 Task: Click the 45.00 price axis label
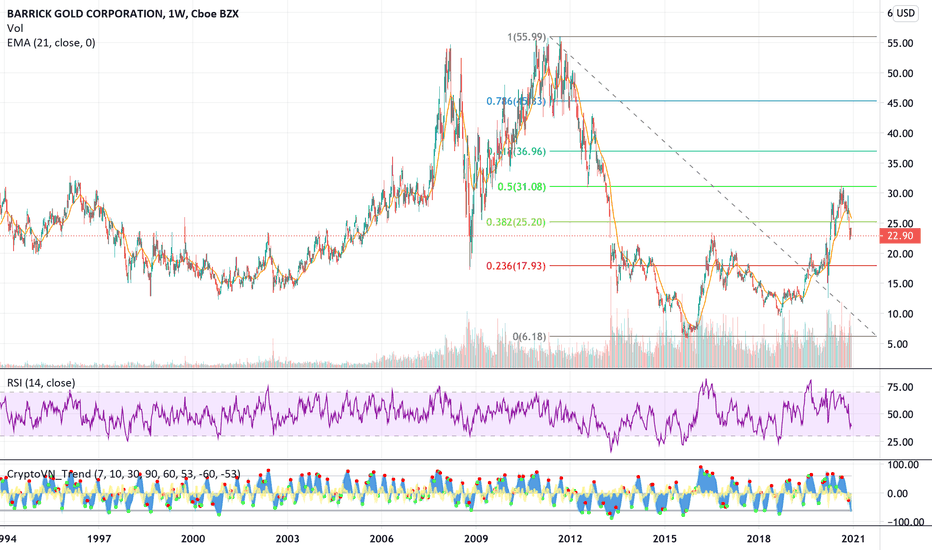click(900, 103)
